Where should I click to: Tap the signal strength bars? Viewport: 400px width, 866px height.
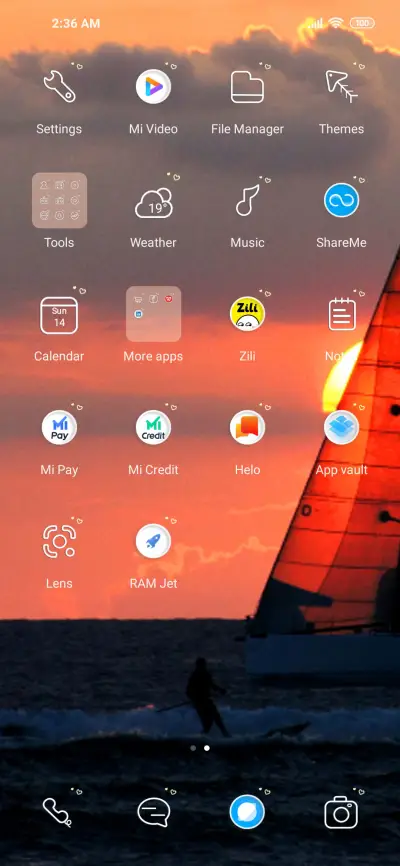tap(316, 23)
